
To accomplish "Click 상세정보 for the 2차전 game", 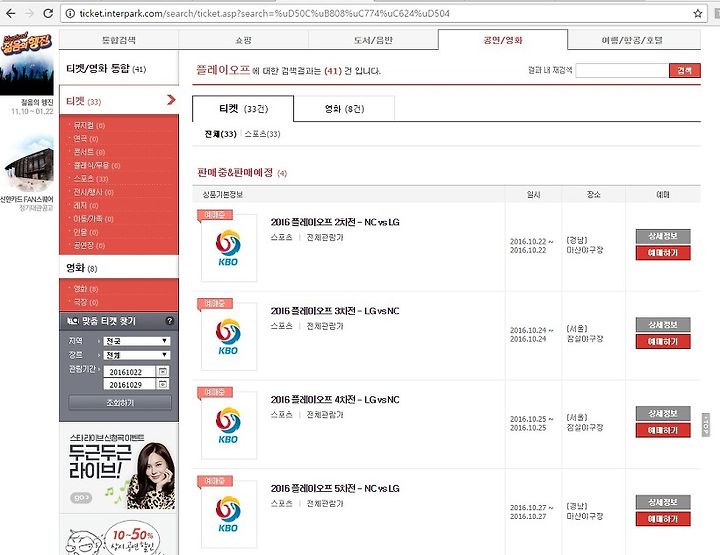I will [663, 236].
